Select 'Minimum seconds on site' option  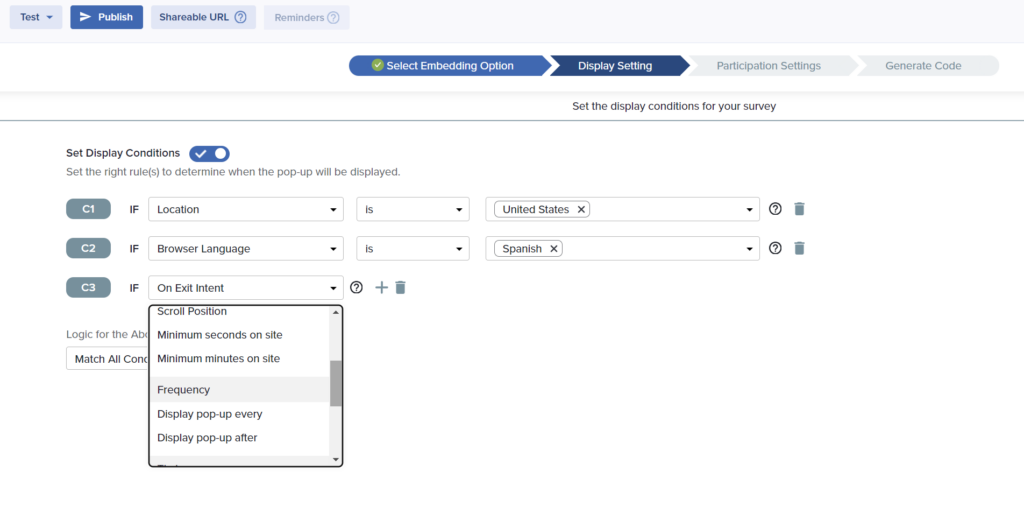point(219,335)
